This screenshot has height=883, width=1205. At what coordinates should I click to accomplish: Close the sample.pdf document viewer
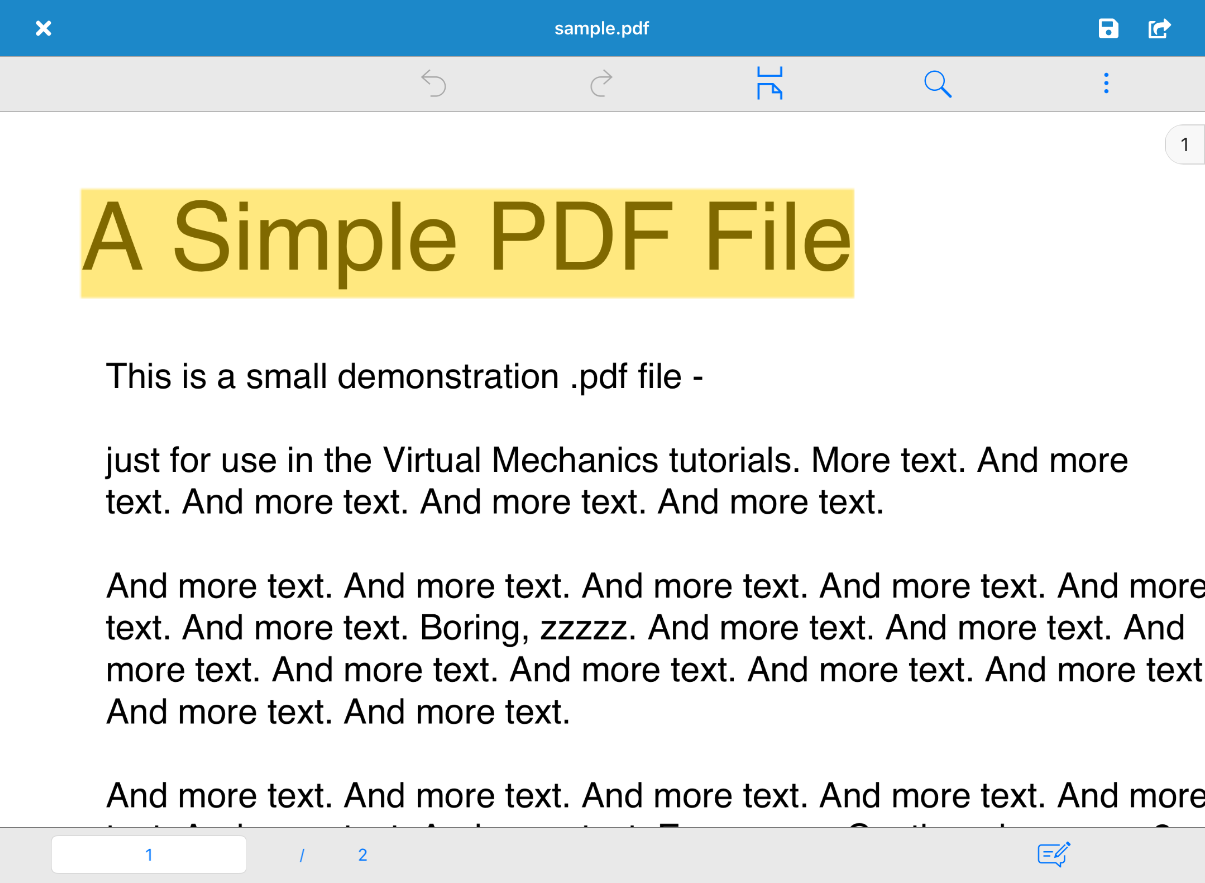[x=43, y=28]
